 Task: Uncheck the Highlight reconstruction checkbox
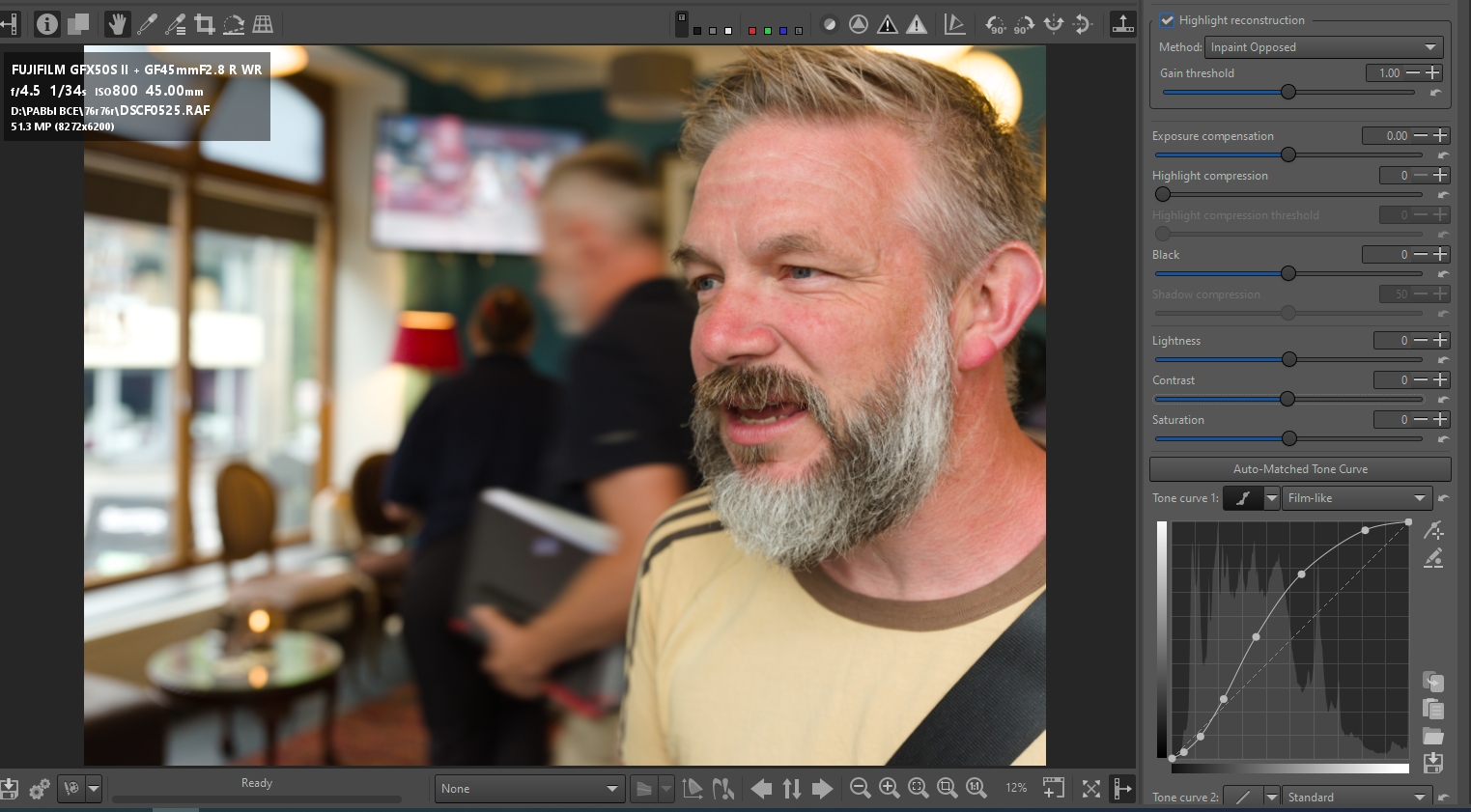(1167, 20)
